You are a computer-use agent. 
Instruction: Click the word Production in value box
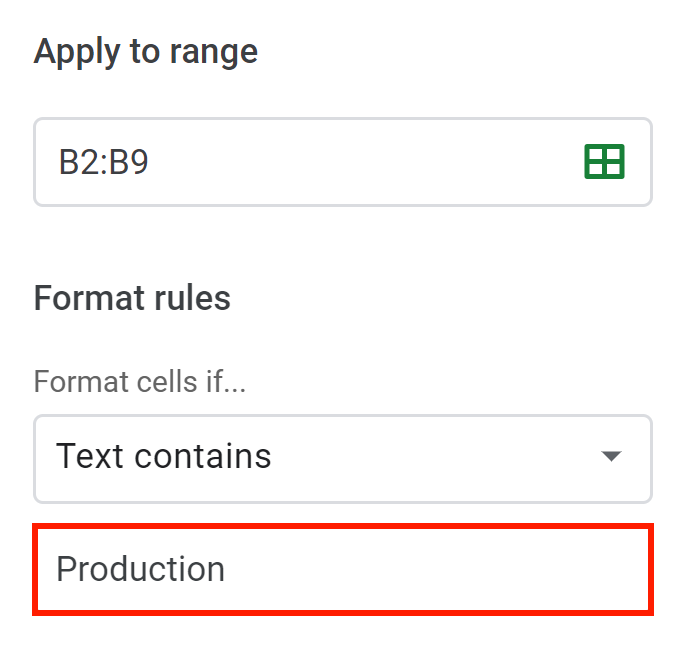[140, 569]
